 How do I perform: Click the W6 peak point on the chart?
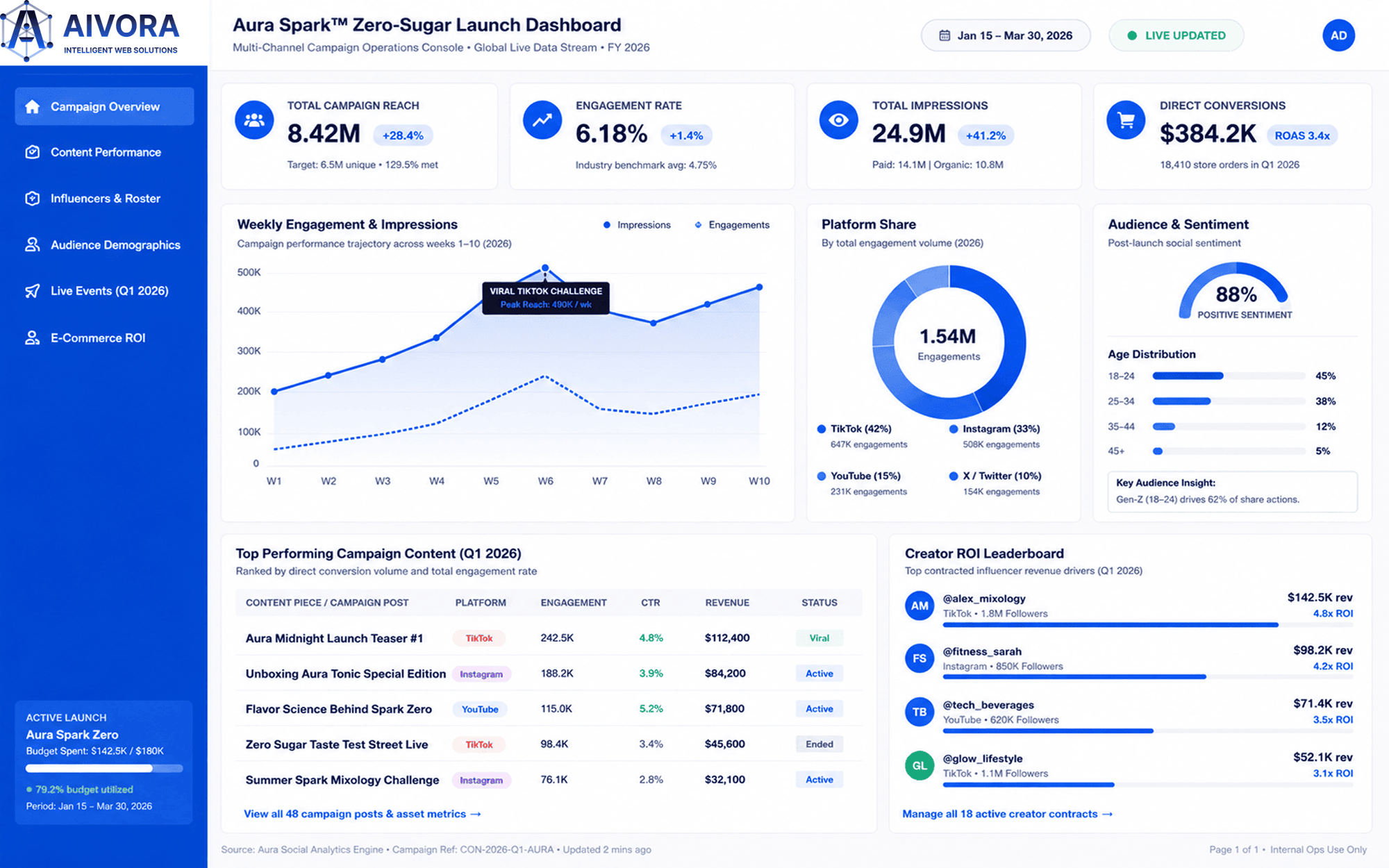click(x=545, y=267)
